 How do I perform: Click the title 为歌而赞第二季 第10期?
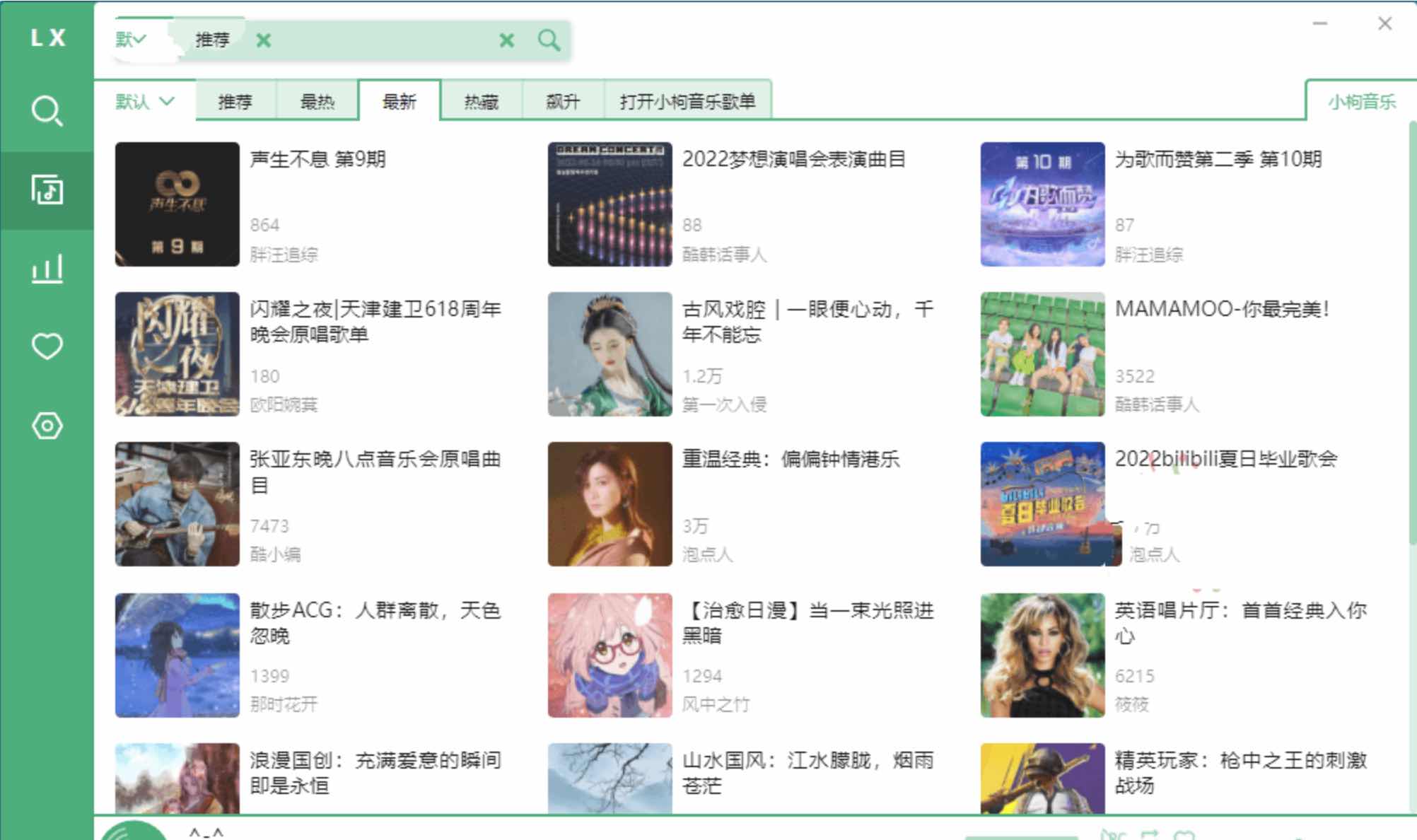1218,159
